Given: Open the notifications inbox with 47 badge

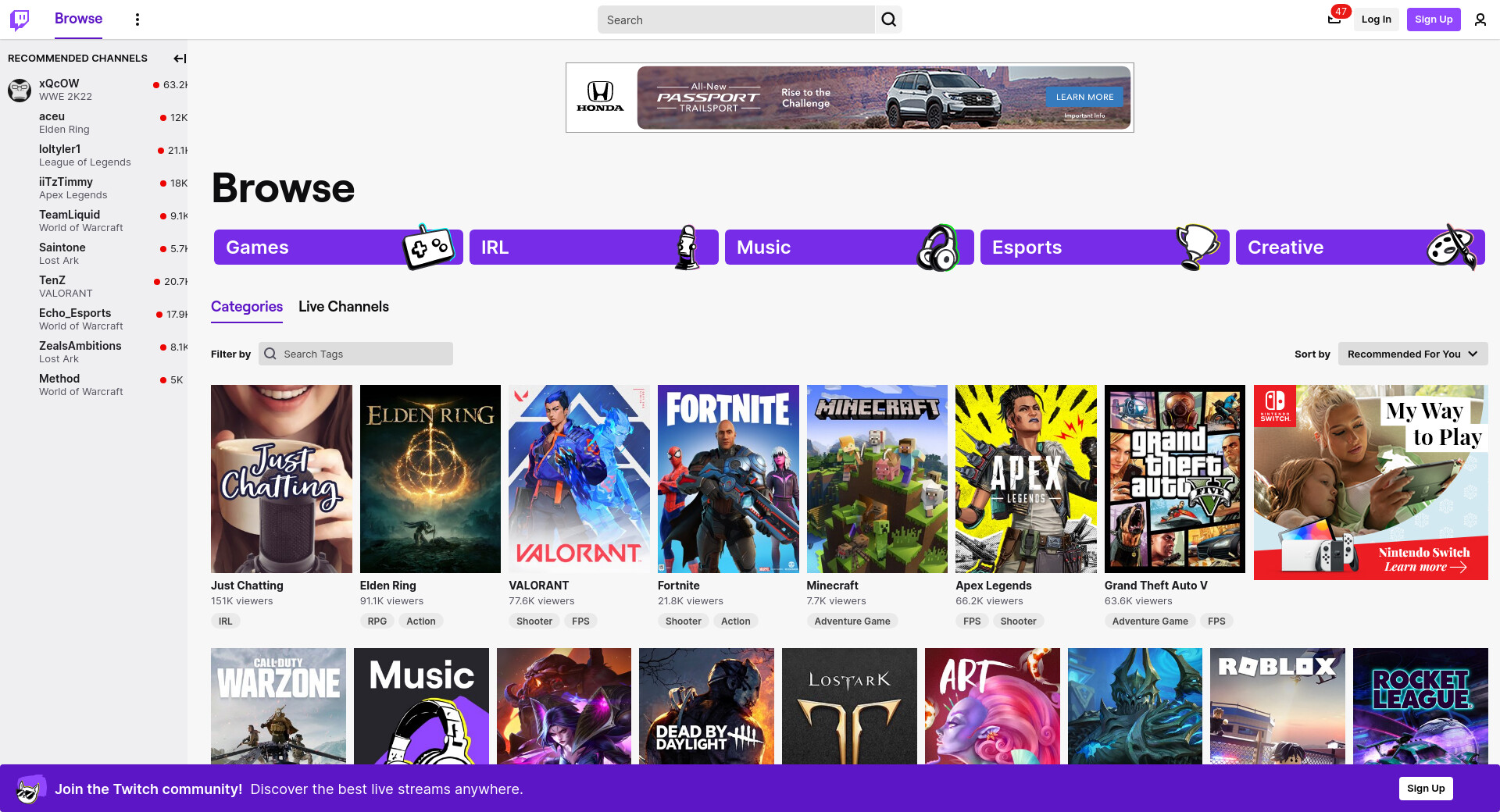Looking at the screenshot, I should 1334,20.
